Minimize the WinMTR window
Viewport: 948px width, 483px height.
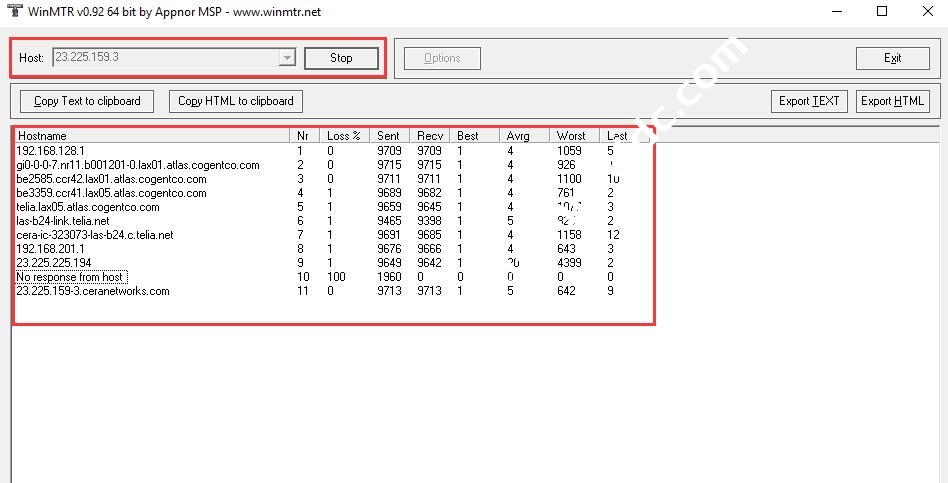coord(835,12)
